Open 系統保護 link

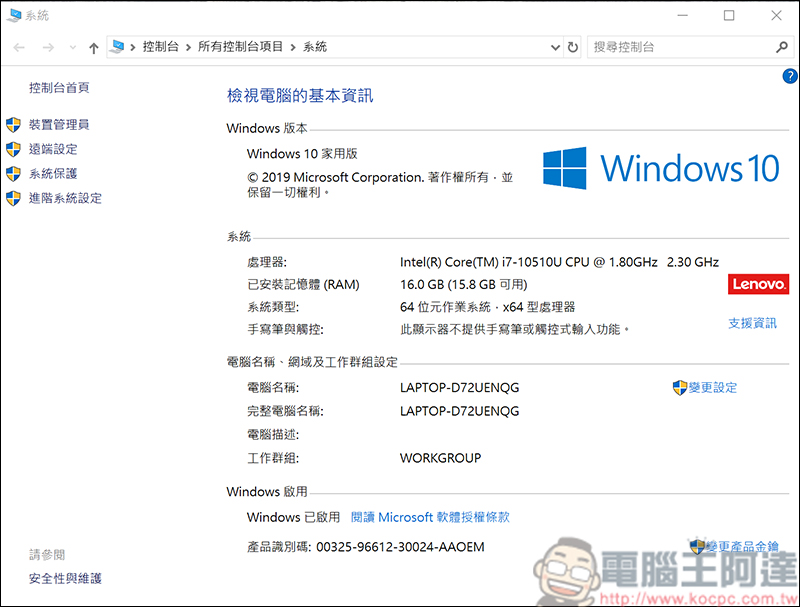(x=53, y=173)
